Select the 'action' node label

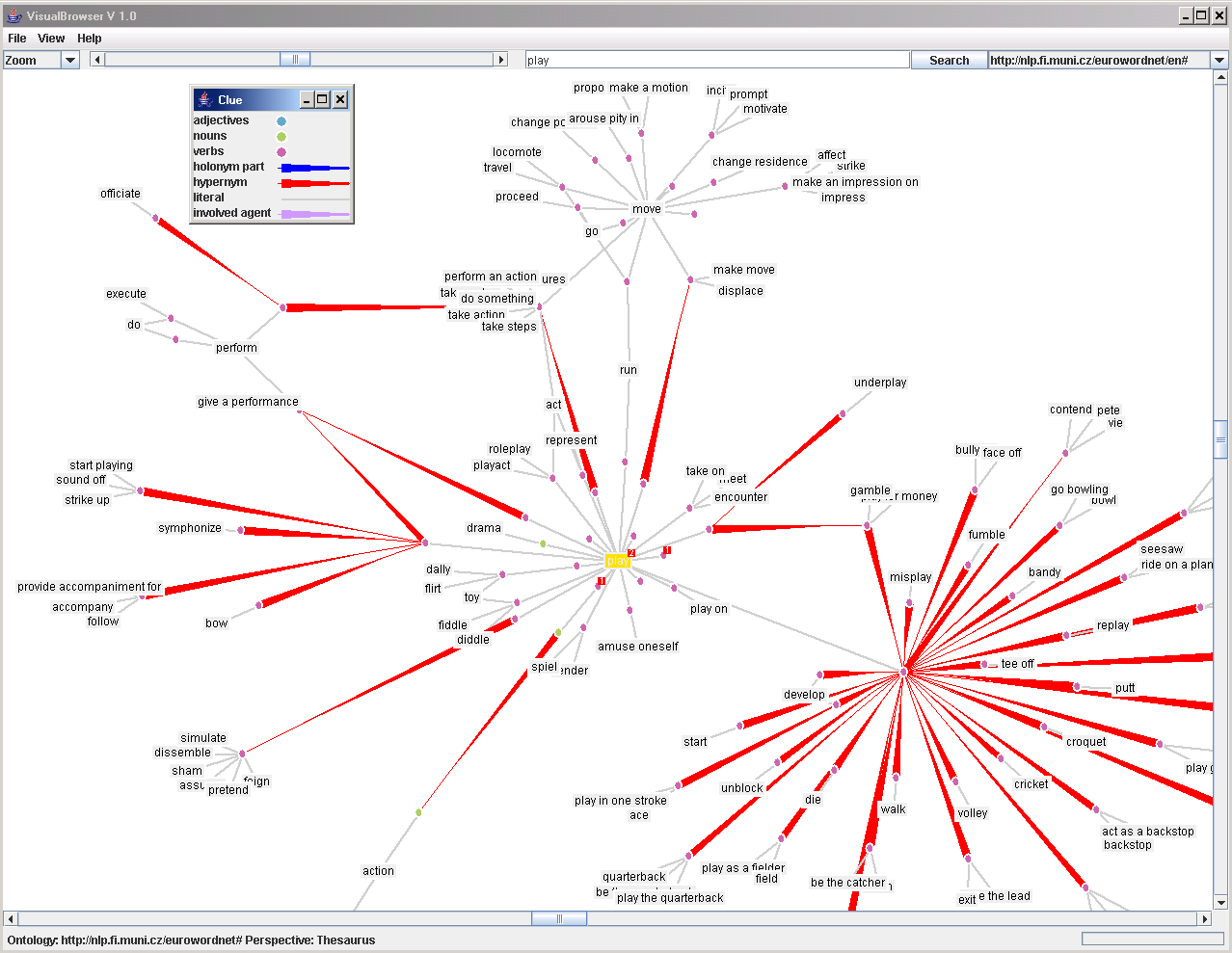(379, 871)
